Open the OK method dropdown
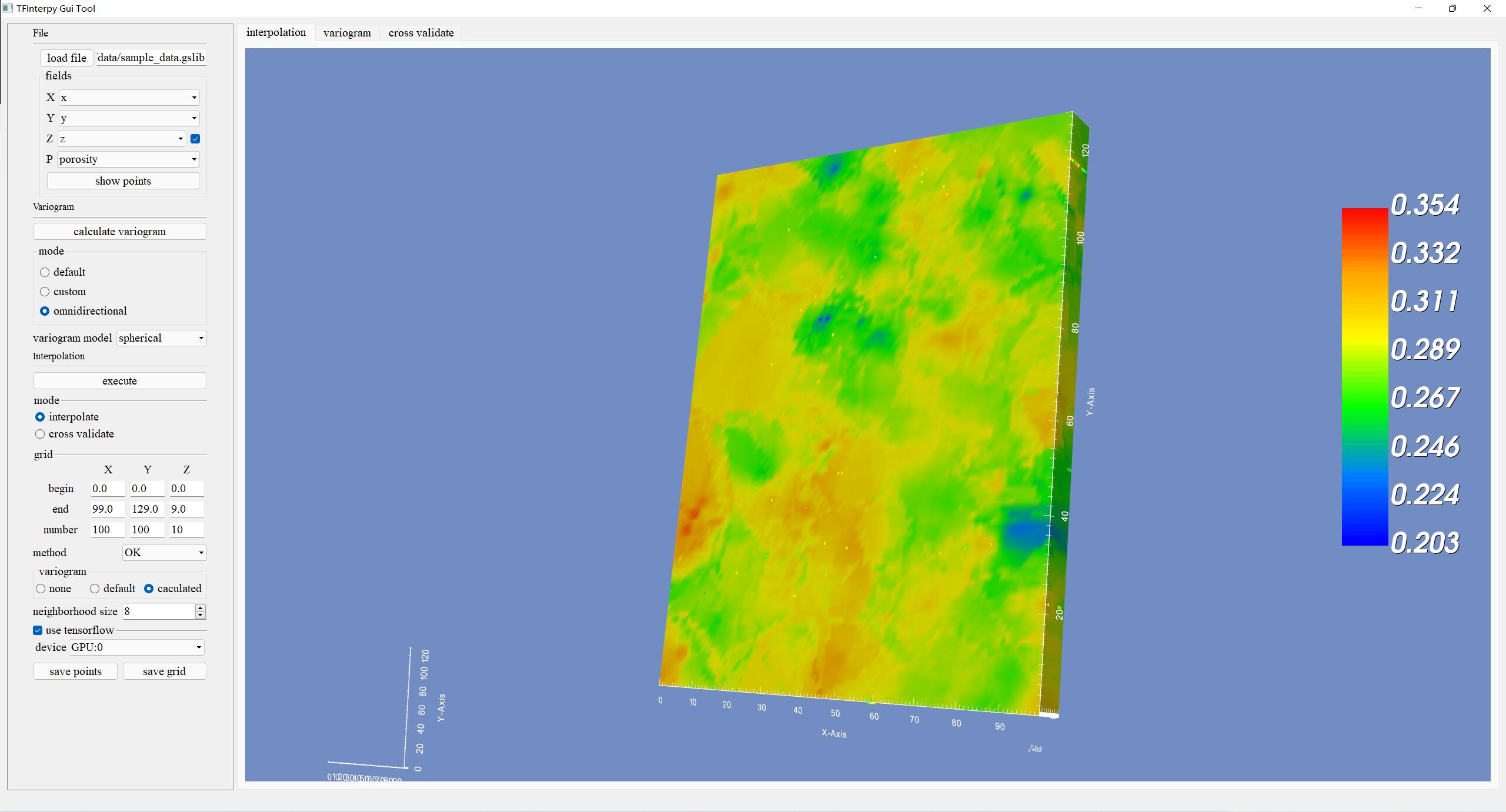 pyautogui.click(x=164, y=553)
